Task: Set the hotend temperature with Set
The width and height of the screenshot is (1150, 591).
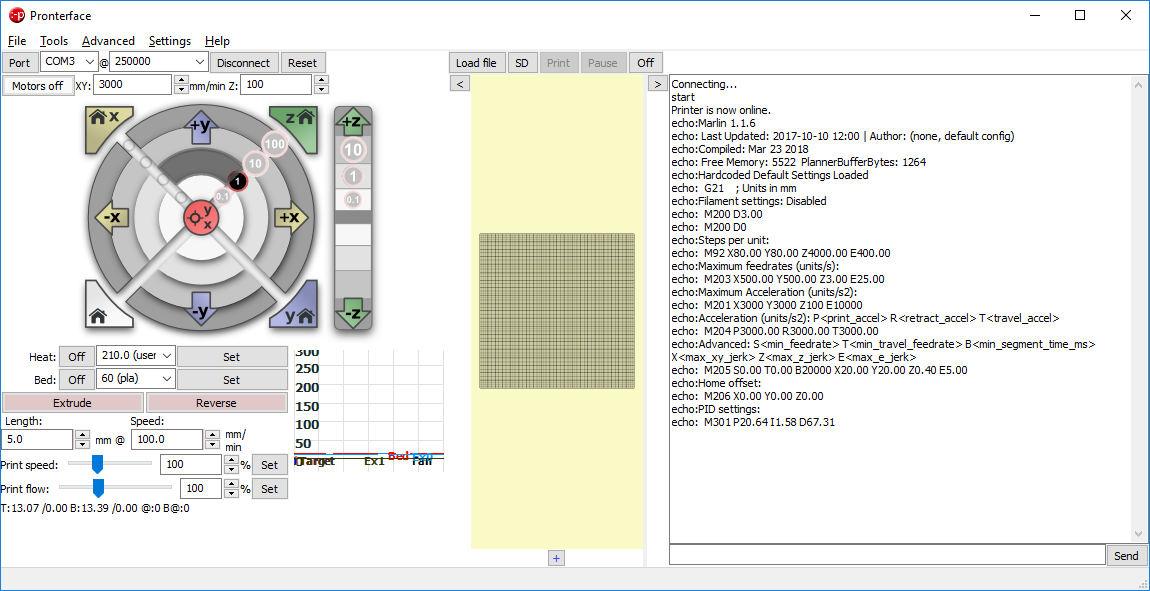Action: 232,357
